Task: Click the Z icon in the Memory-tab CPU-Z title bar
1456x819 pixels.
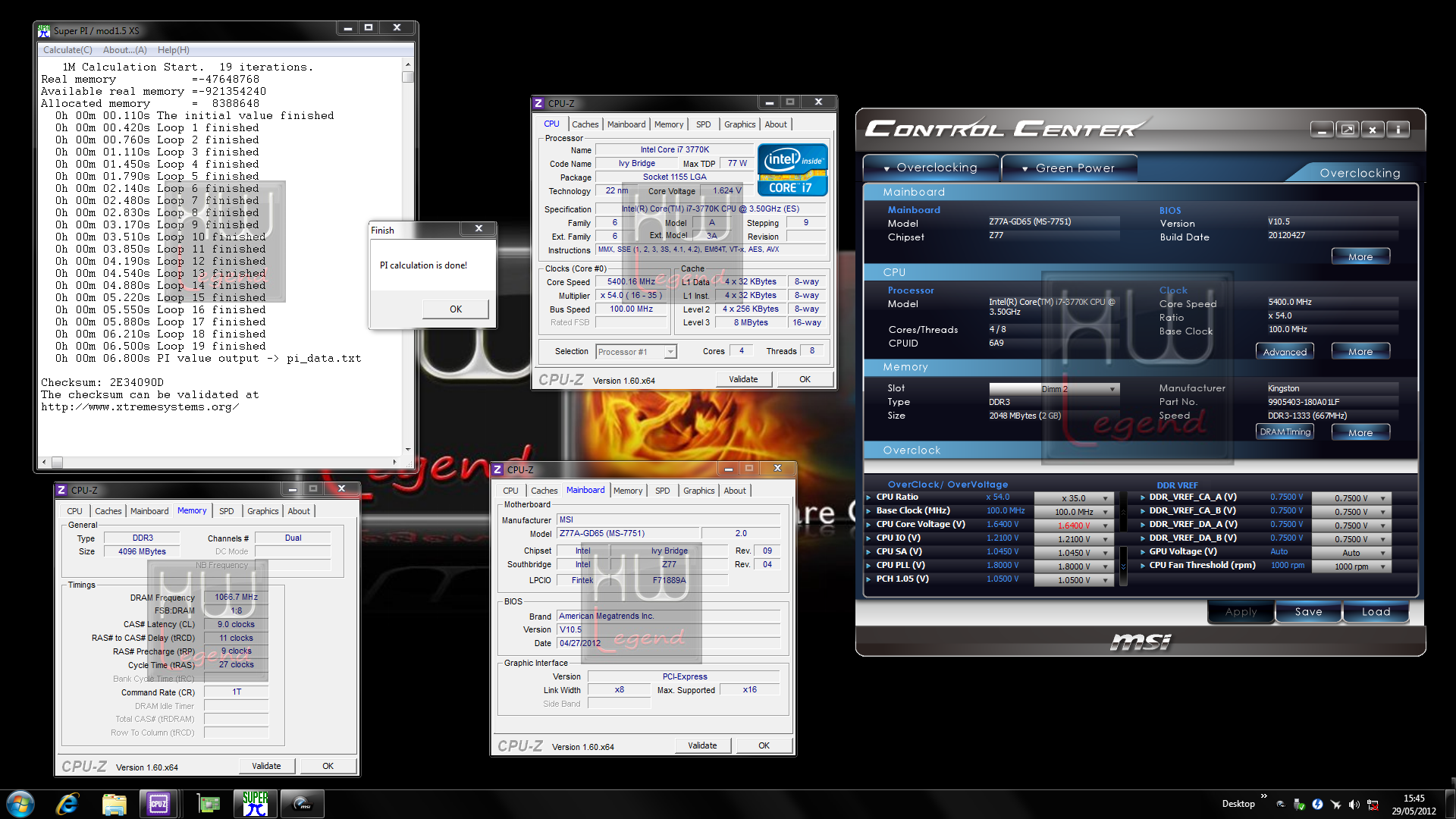Action: [x=61, y=490]
